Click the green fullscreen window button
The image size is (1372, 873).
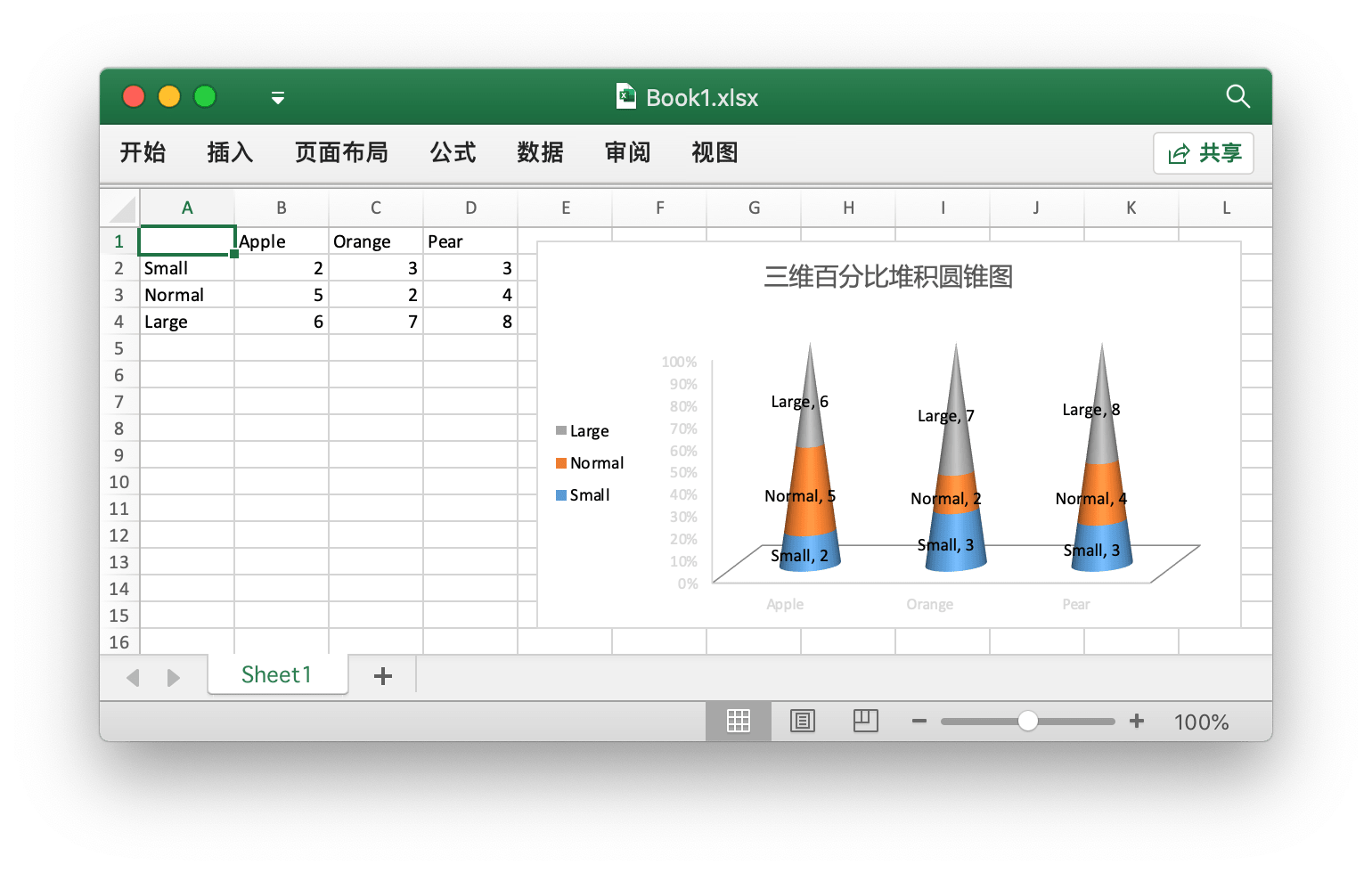tap(205, 96)
